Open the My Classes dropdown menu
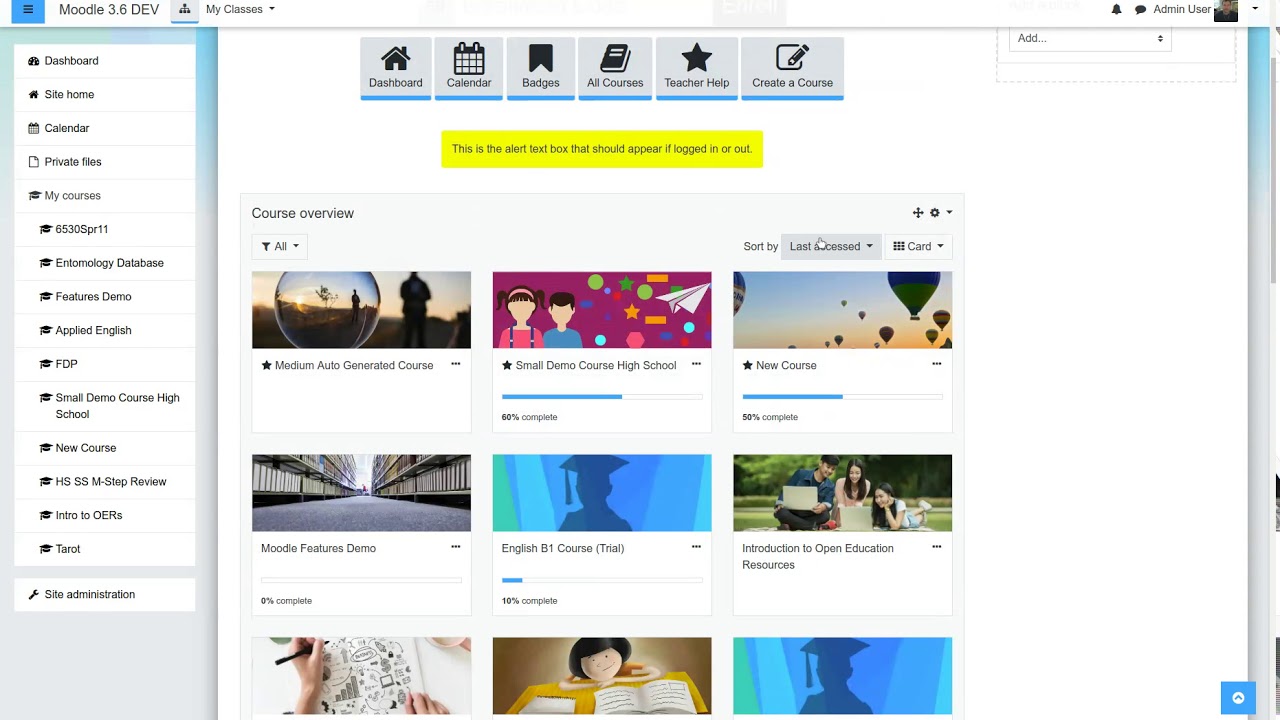The height and width of the screenshot is (720, 1280). pos(240,9)
